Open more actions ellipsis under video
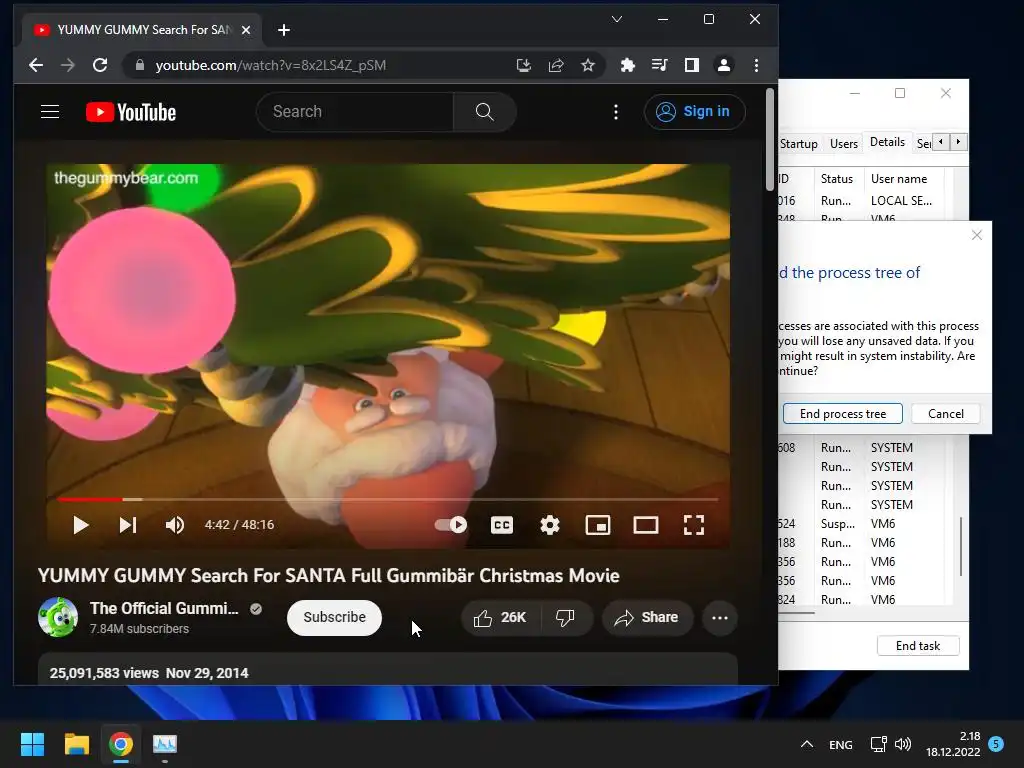Screen dimensions: 1024x768 pyautogui.click(x=720, y=618)
